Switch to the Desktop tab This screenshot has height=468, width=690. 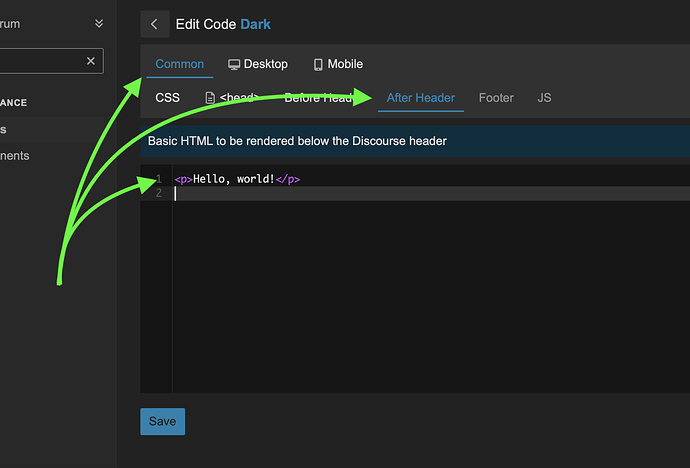click(258, 64)
